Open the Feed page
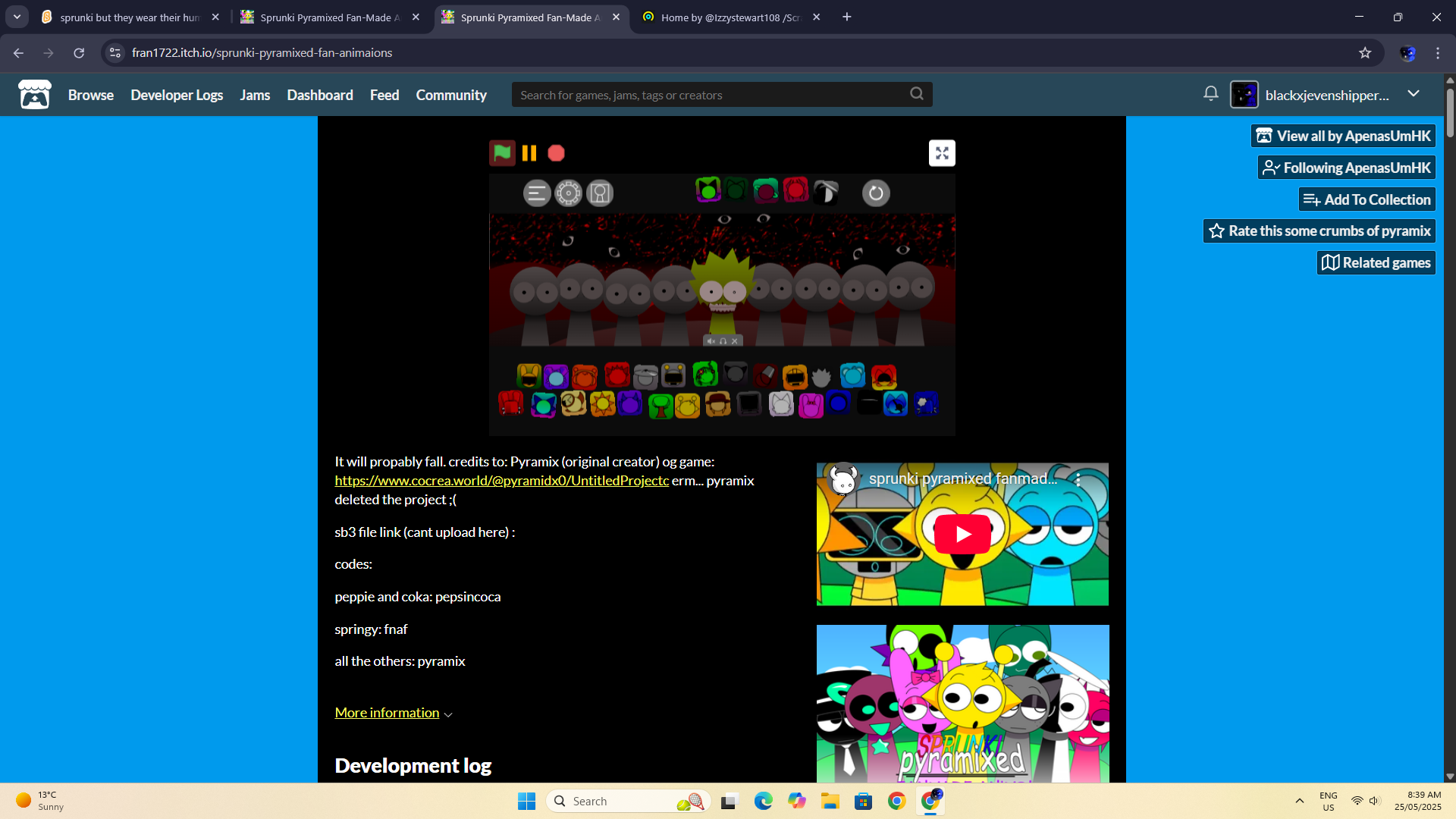This screenshot has width=1456, height=819. coord(384,95)
